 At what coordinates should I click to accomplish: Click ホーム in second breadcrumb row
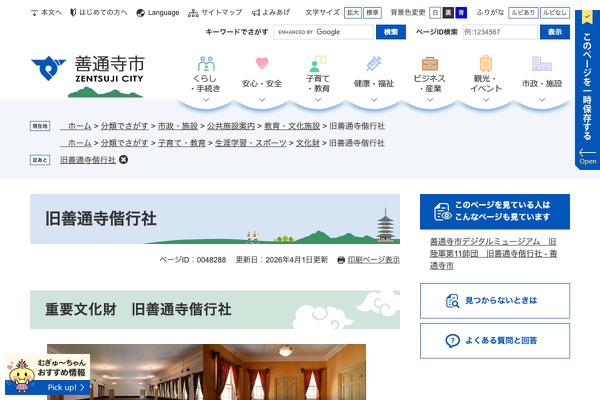pos(76,143)
